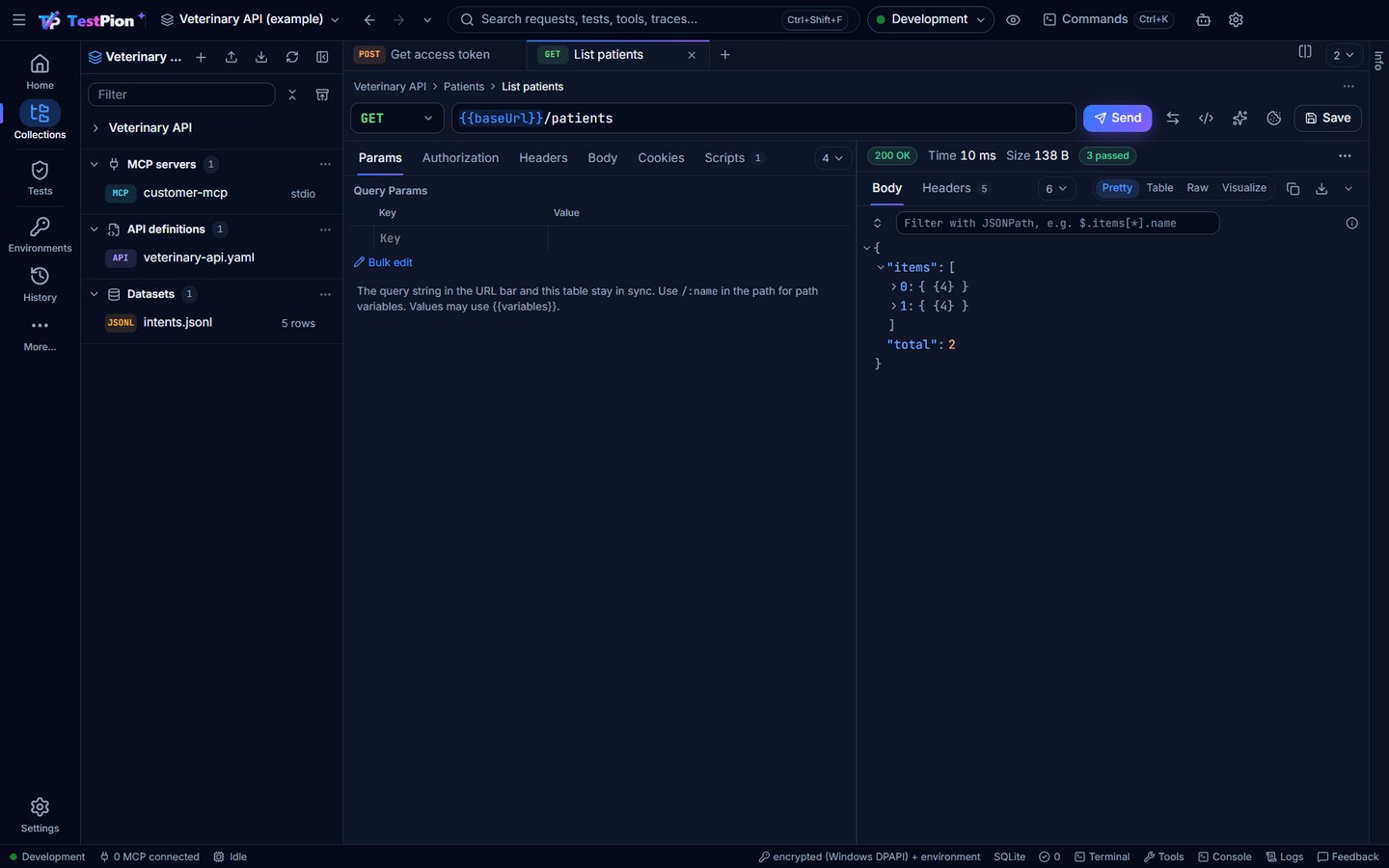Open the Commands palette button
Viewport: 1389px width, 868px height.
tap(1107, 19)
